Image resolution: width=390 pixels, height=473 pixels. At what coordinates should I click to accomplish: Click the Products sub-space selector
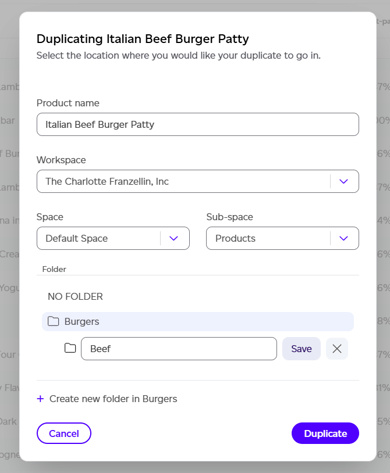[283, 238]
